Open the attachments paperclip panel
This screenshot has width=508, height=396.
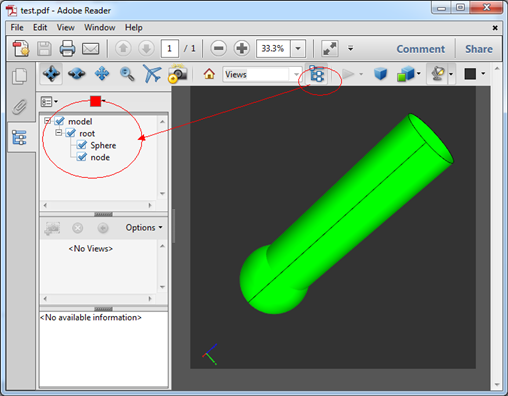(x=20, y=107)
